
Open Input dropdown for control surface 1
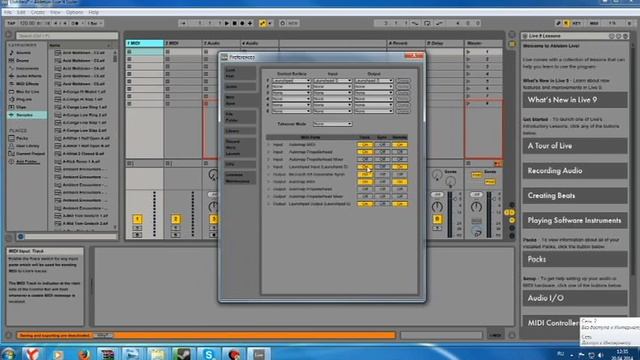coord(332,81)
